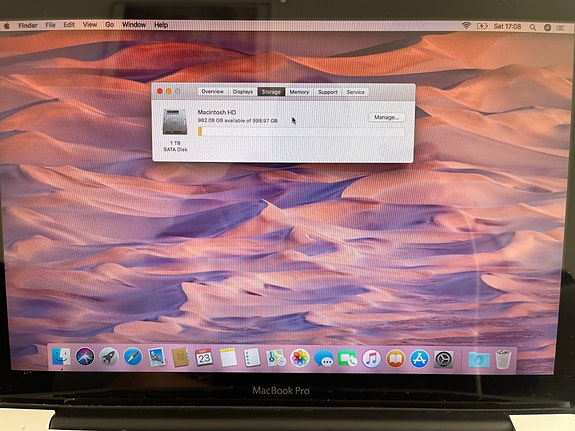Open the Photos app in dock

(300, 358)
